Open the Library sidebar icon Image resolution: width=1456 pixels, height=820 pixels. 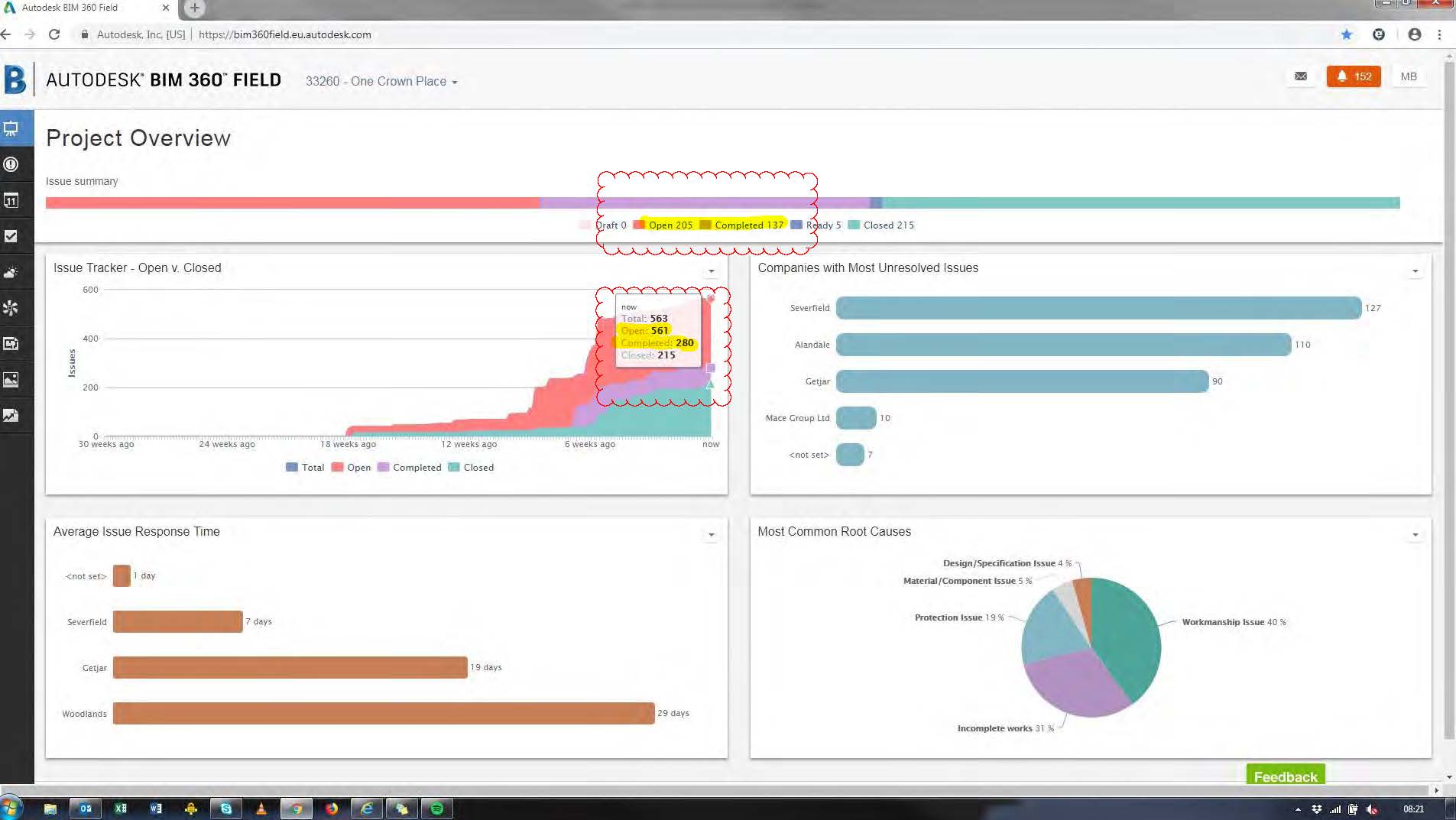[x=11, y=344]
